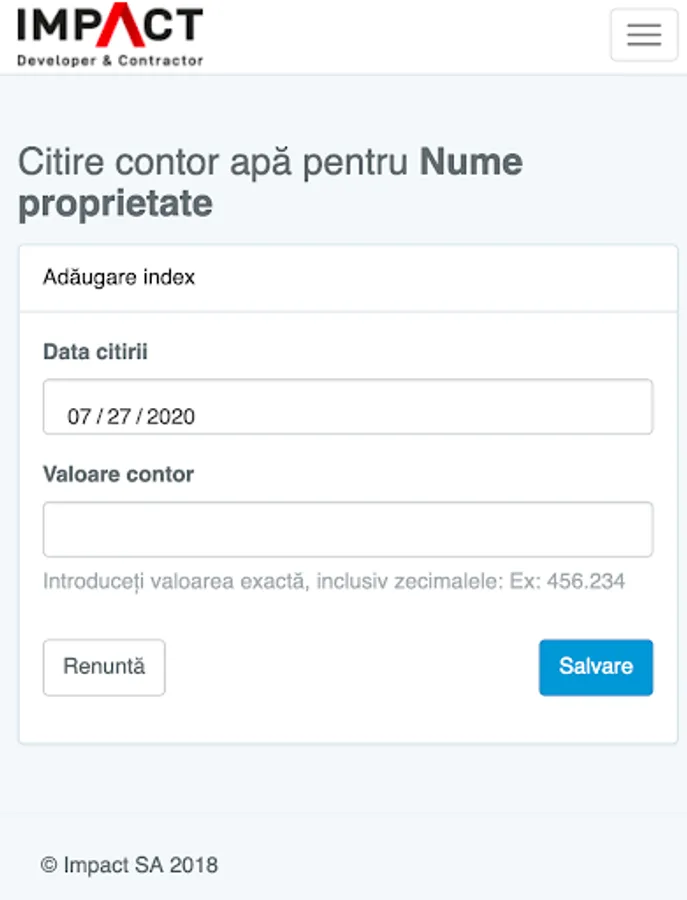687x900 pixels.
Task: Click the bold Nume proprietate text
Action: [x=470, y=162]
